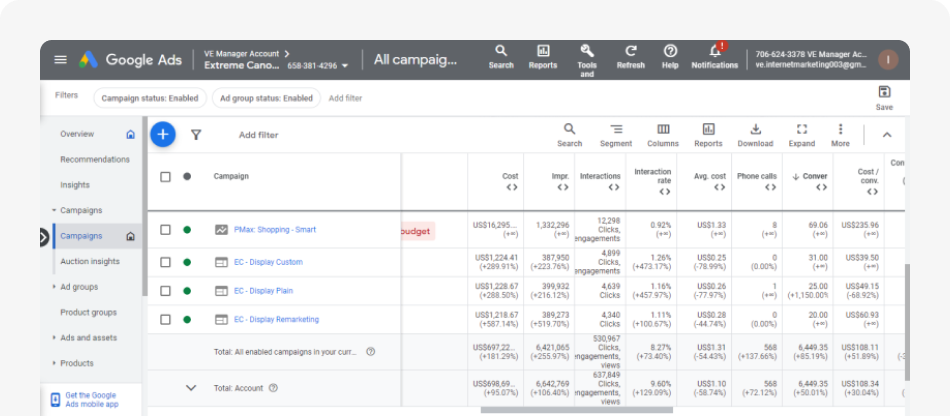This screenshot has height=416, width=950.
Task: Click Campaign status: Enabled filter chip
Action: point(150,98)
